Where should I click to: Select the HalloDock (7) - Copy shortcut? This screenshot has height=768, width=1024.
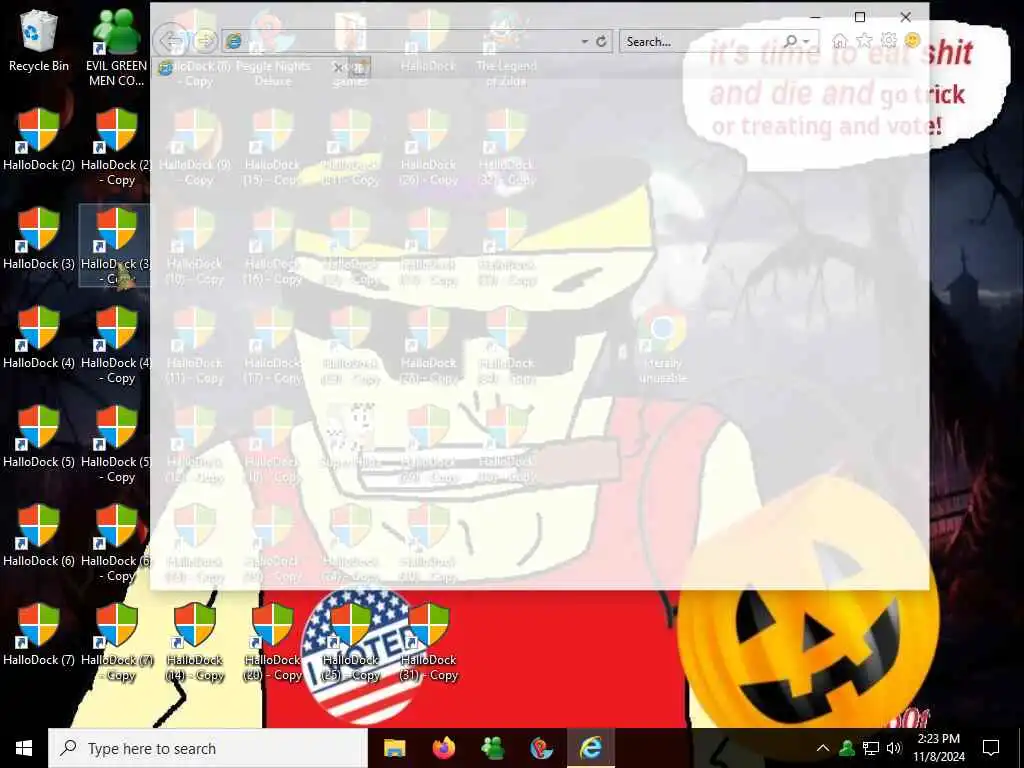click(x=116, y=643)
